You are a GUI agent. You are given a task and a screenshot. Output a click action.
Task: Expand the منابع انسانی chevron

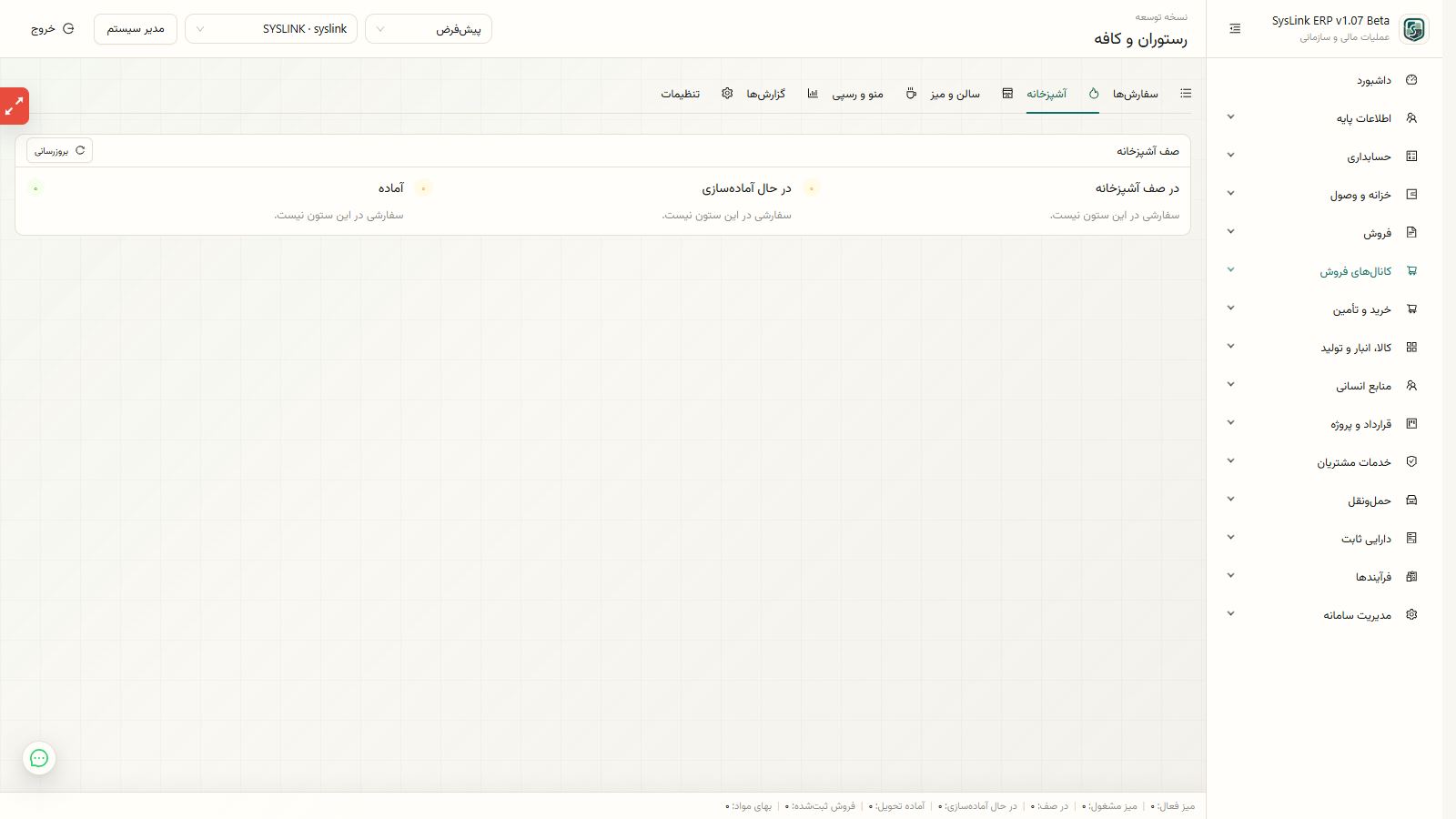click(1230, 385)
